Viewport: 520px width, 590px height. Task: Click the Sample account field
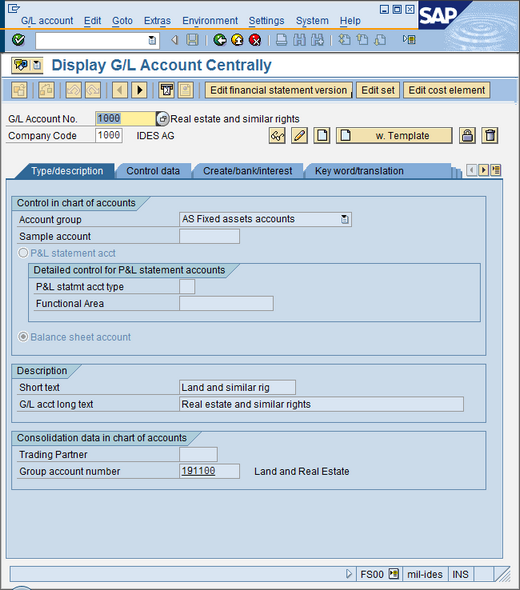point(209,236)
